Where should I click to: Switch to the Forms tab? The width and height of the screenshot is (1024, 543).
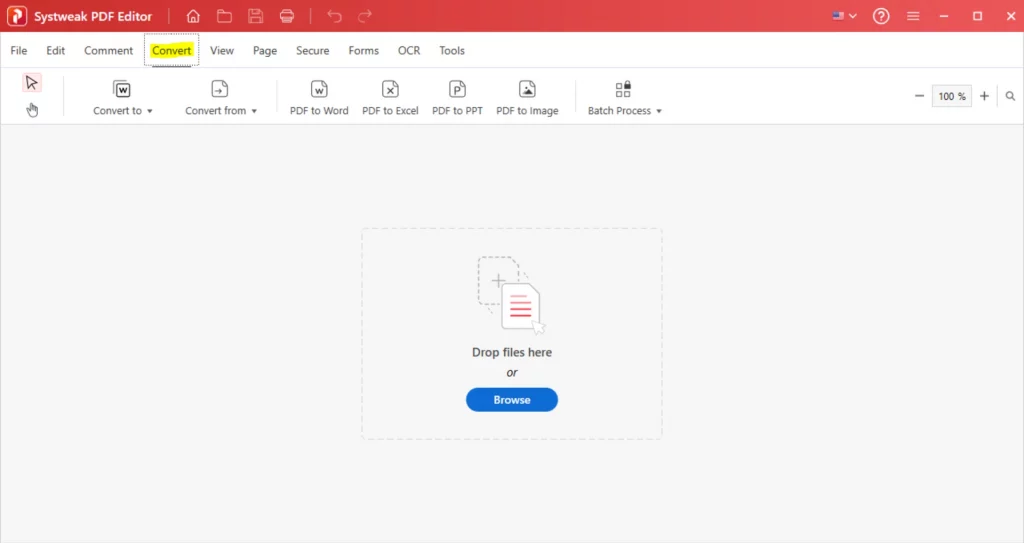[364, 50]
